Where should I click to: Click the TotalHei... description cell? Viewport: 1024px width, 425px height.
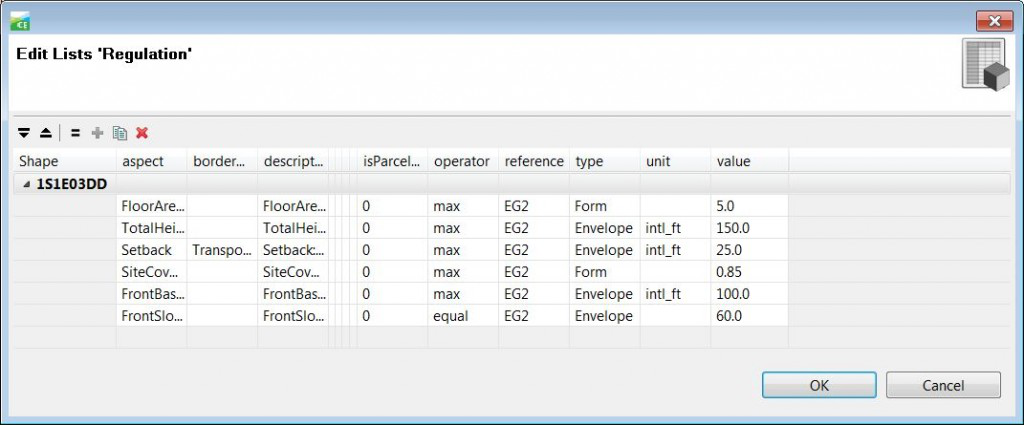[293, 228]
